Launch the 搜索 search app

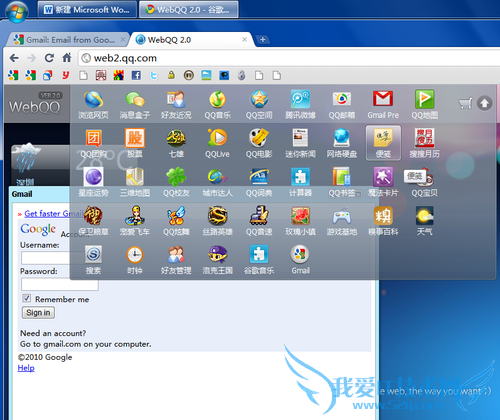click(x=94, y=260)
